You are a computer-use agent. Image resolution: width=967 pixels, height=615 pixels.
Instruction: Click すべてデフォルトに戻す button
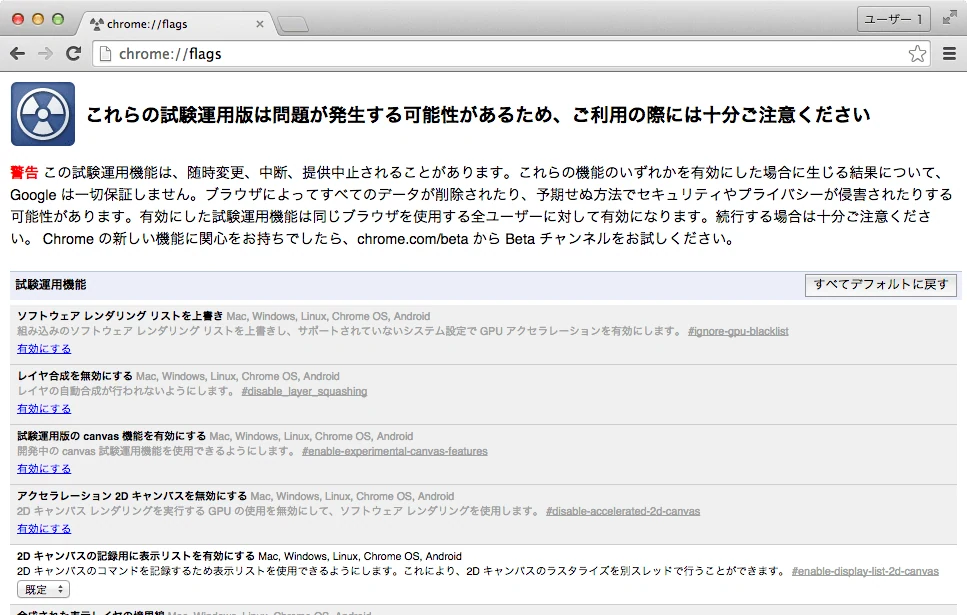[x=881, y=285]
